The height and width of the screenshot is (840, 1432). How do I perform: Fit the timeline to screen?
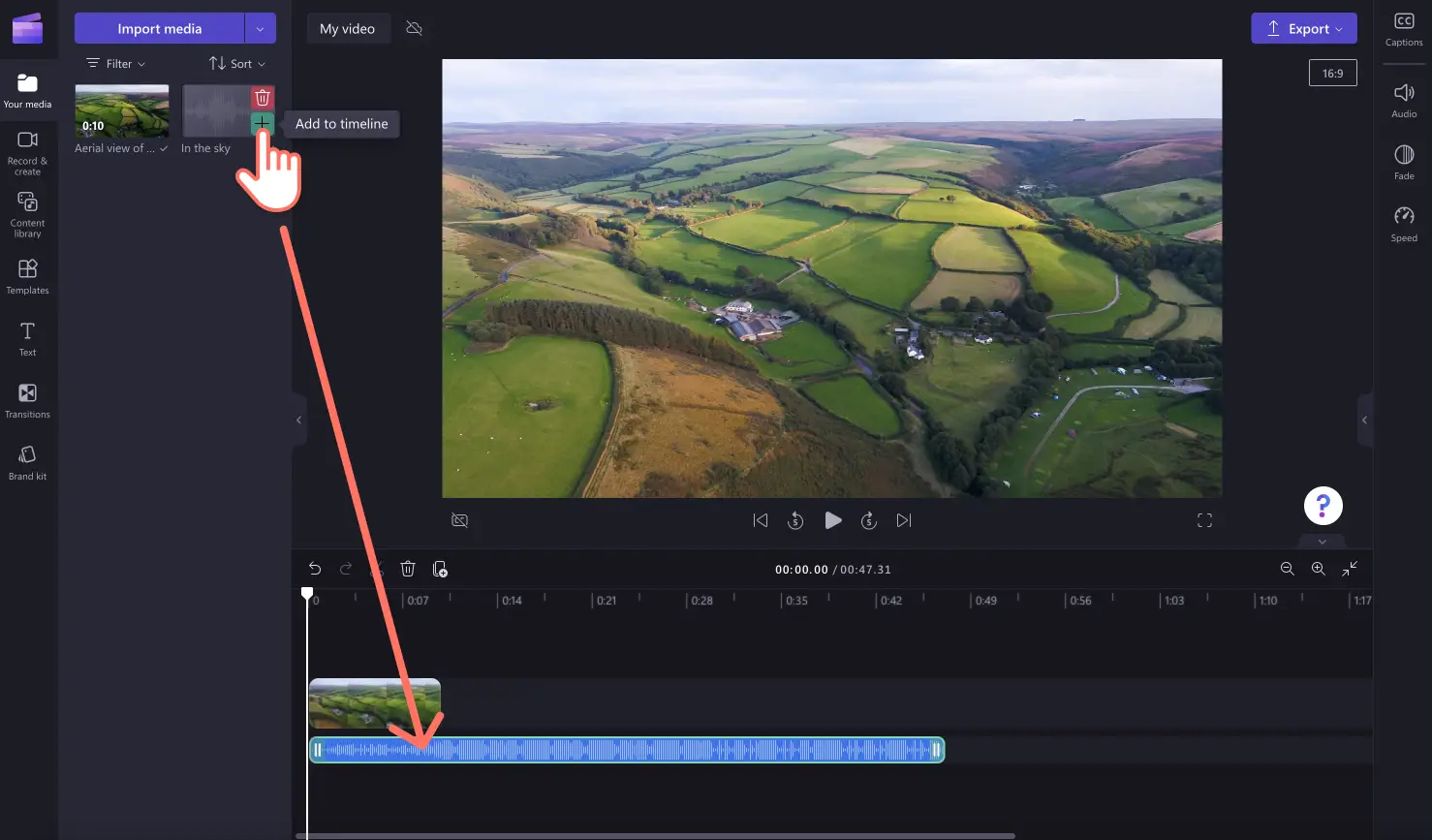coord(1350,569)
